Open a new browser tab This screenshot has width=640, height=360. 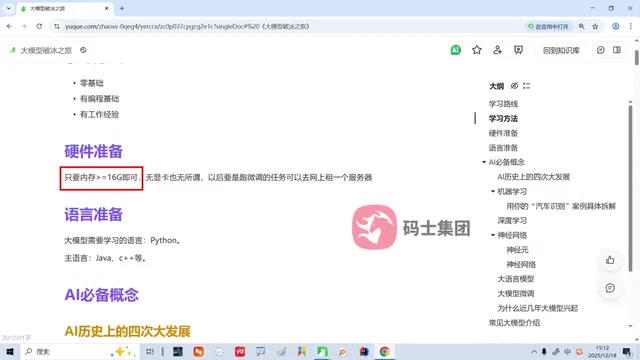coord(122,8)
